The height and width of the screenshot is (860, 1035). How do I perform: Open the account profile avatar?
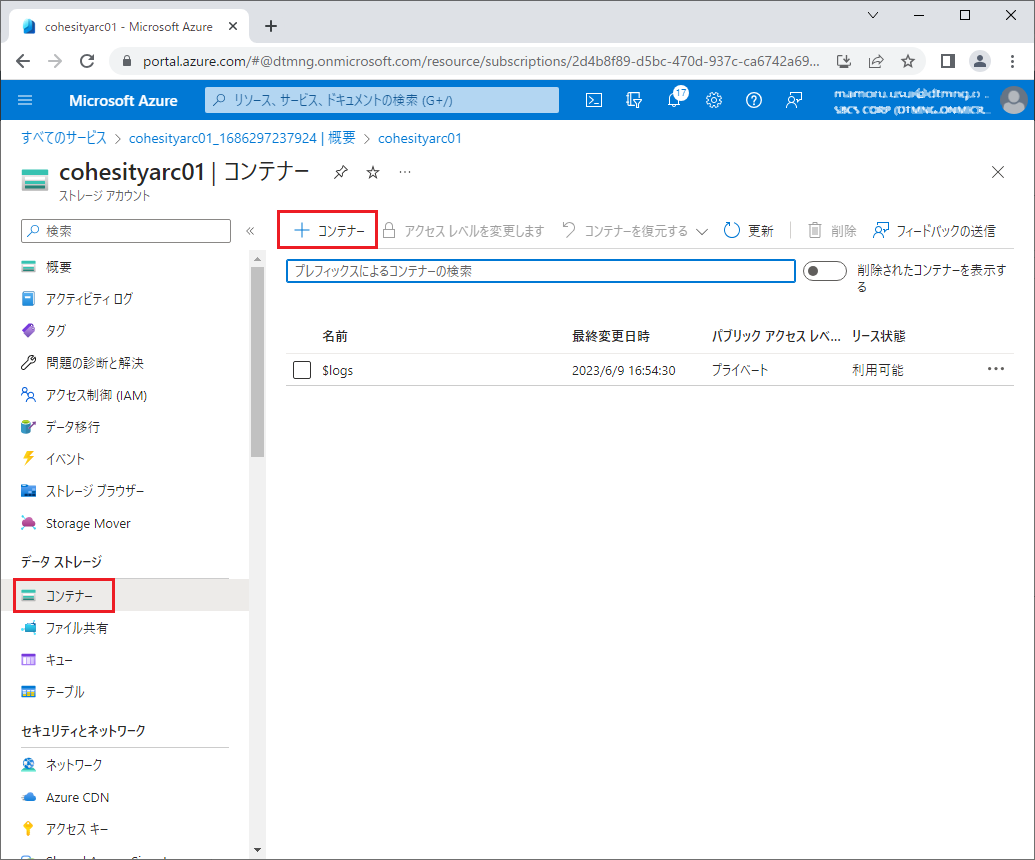(1013, 100)
